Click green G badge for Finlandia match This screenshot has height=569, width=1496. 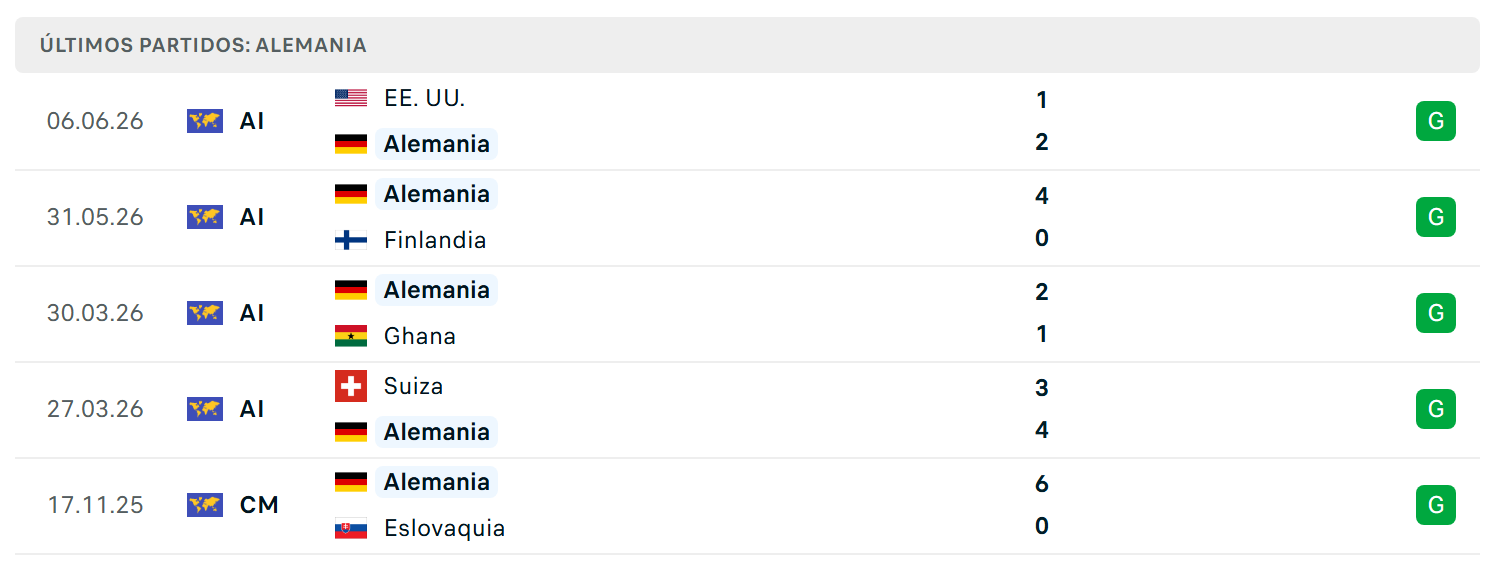coord(1436,217)
